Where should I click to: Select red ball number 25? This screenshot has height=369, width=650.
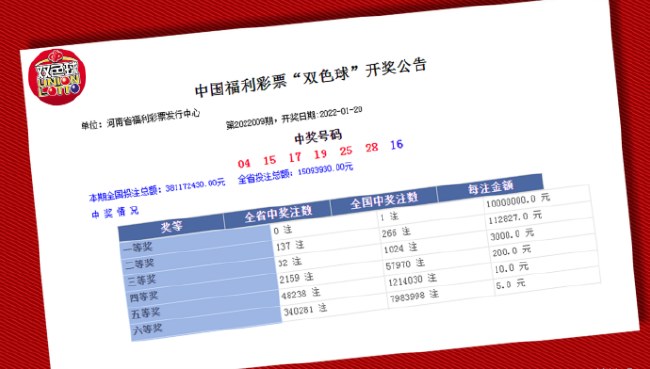coord(346,151)
